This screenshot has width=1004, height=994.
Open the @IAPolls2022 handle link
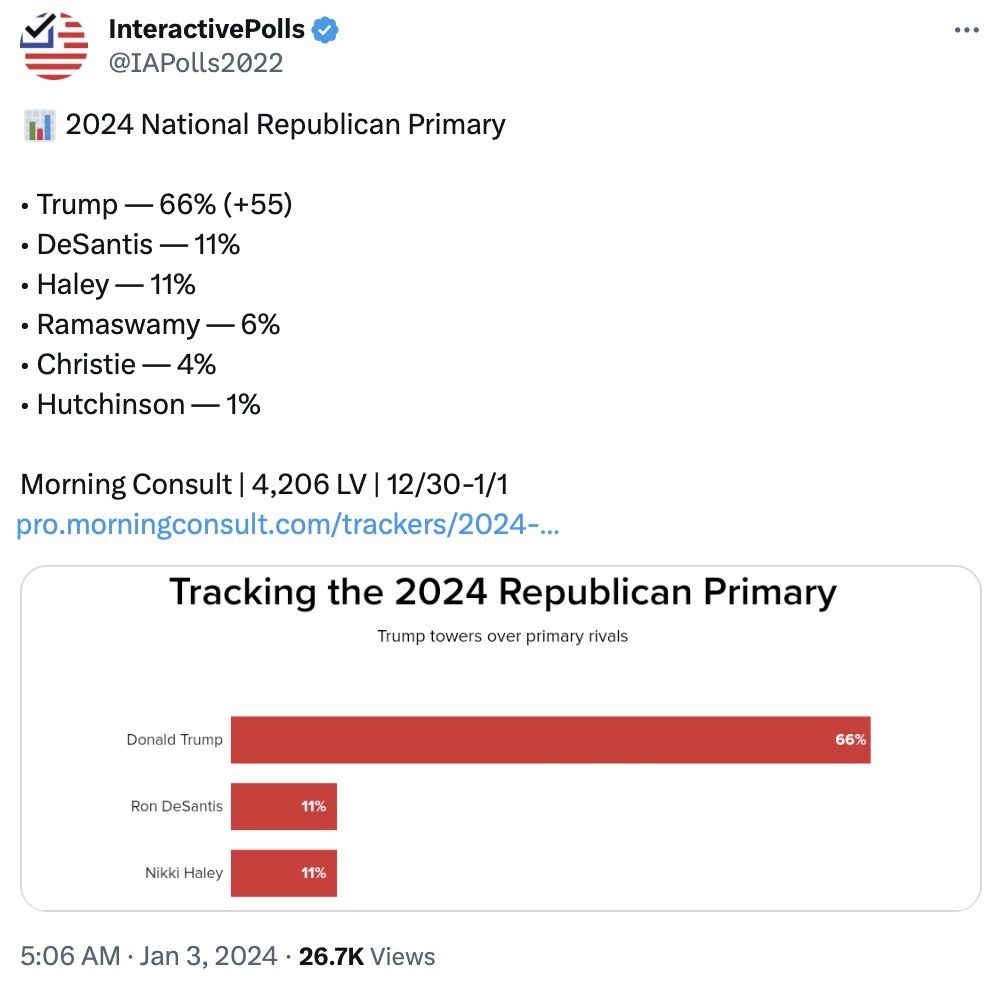point(196,63)
